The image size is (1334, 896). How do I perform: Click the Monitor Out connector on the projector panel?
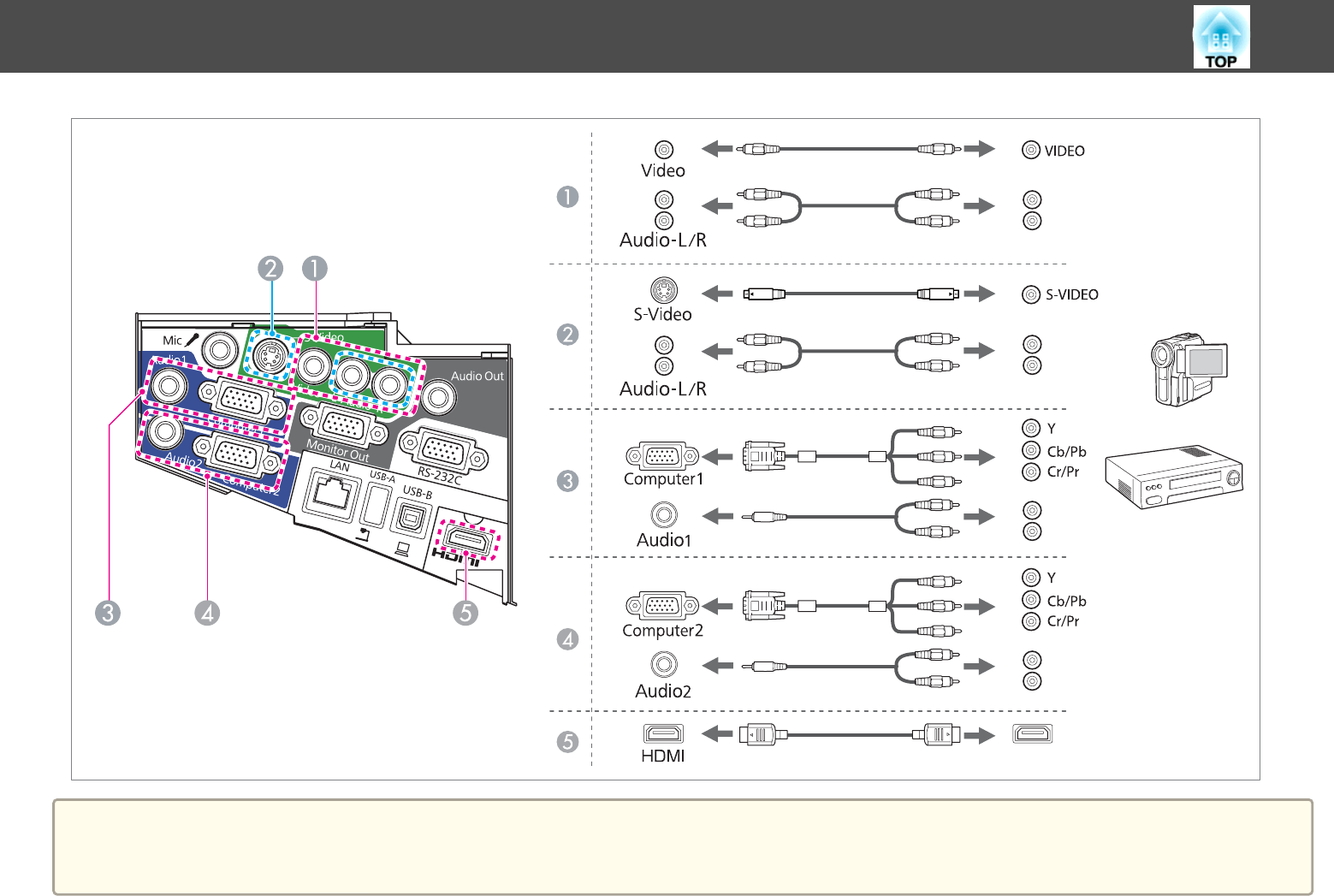click(x=342, y=425)
